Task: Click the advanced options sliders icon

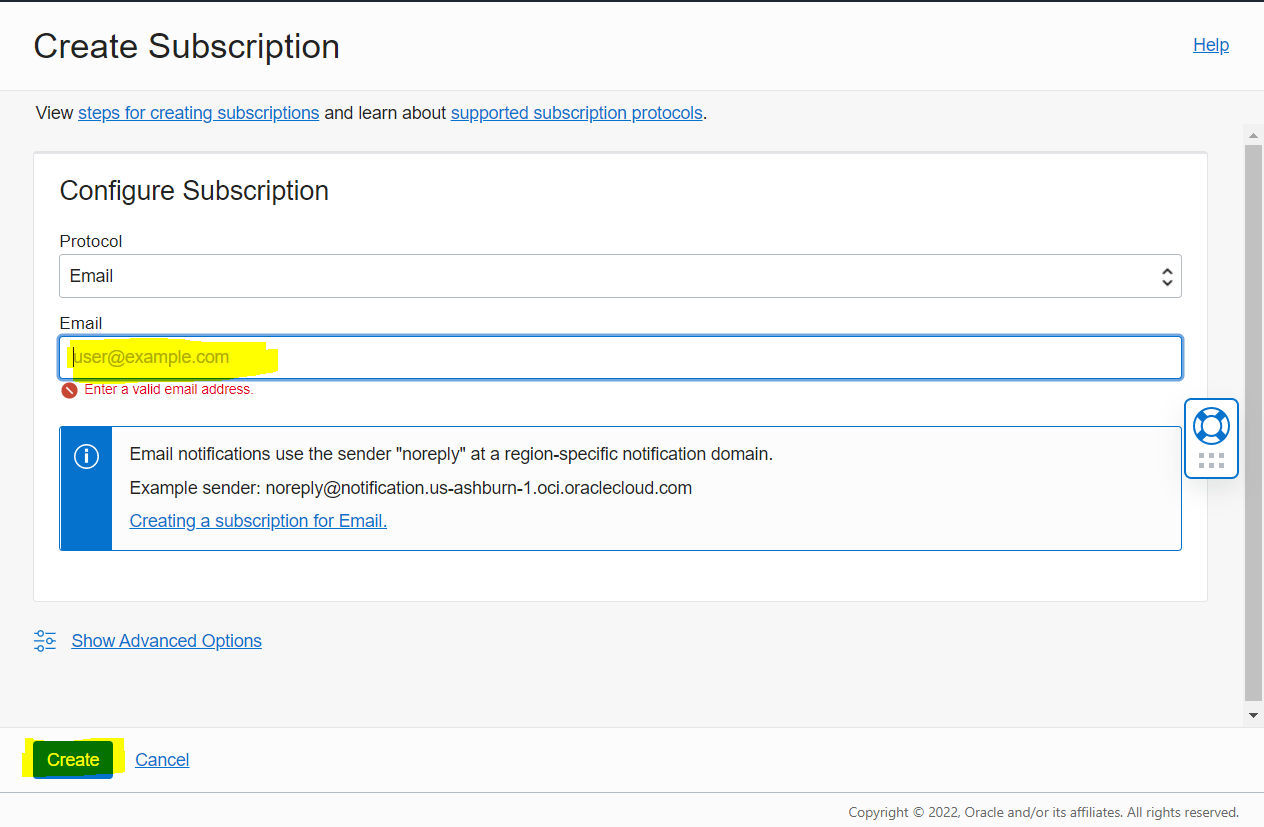Action: (45, 641)
